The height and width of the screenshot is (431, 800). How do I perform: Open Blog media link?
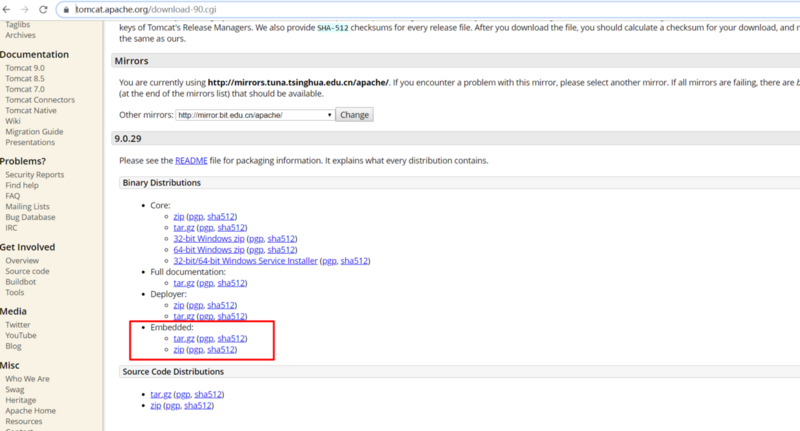(x=13, y=346)
